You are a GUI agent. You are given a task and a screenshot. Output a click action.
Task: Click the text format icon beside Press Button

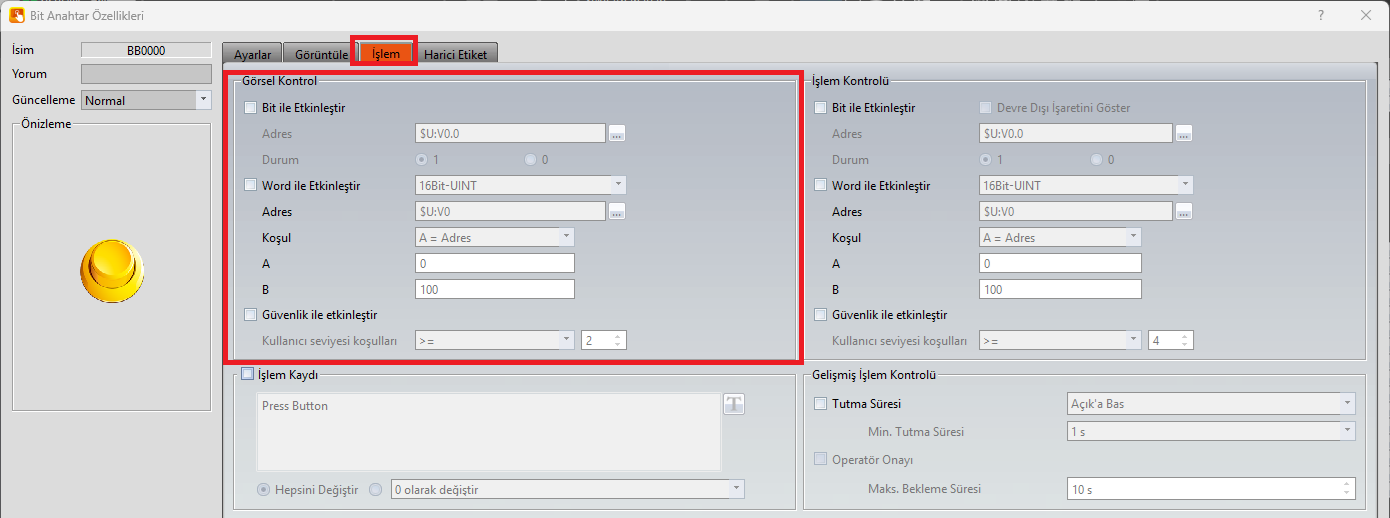point(734,404)
